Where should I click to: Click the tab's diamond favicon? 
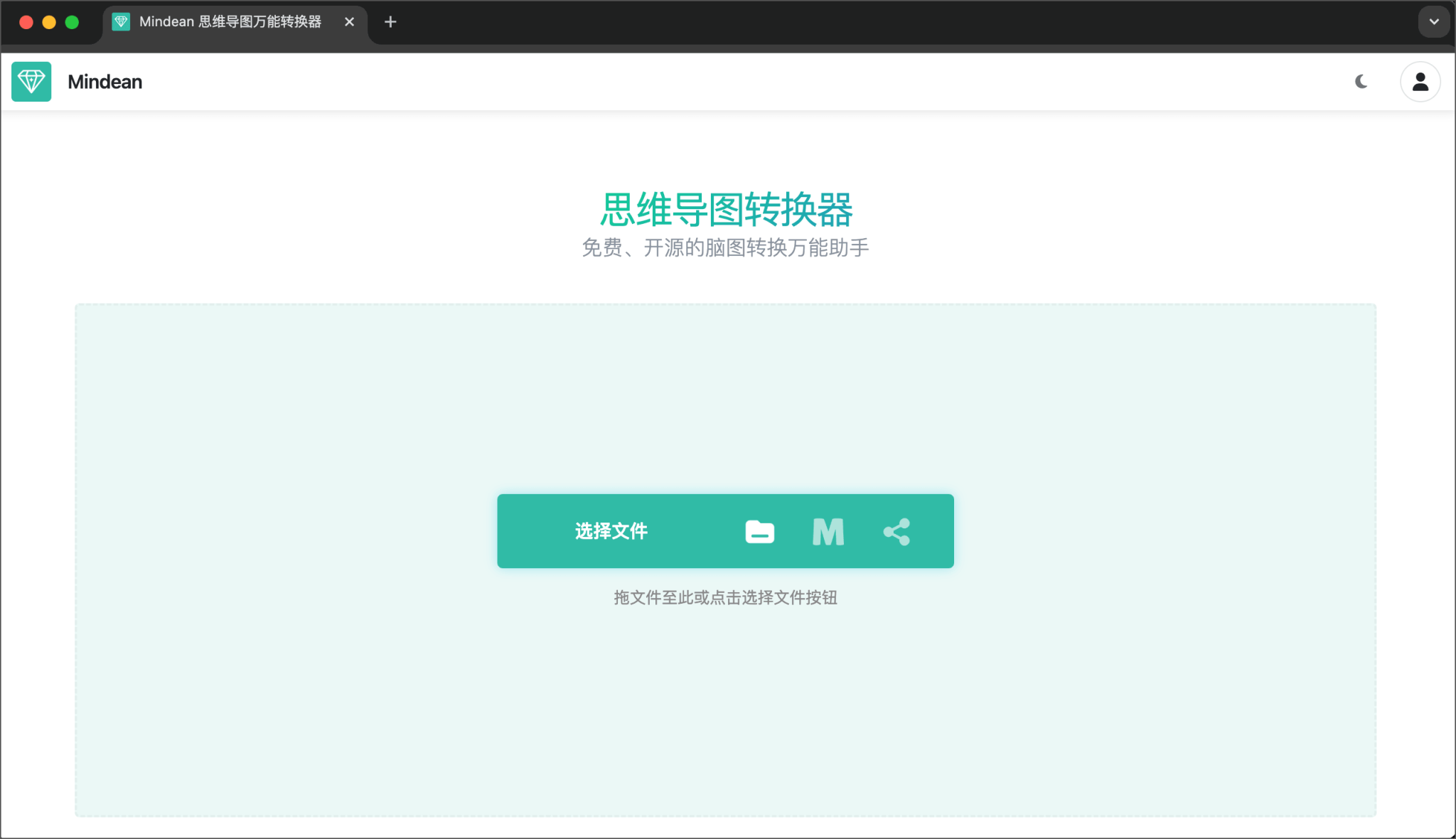pos(122,22)
